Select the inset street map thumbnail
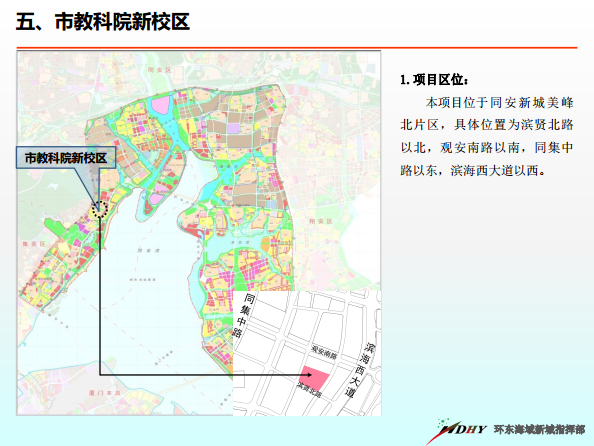This screenshot has width=594, height=446. (307, 353)
